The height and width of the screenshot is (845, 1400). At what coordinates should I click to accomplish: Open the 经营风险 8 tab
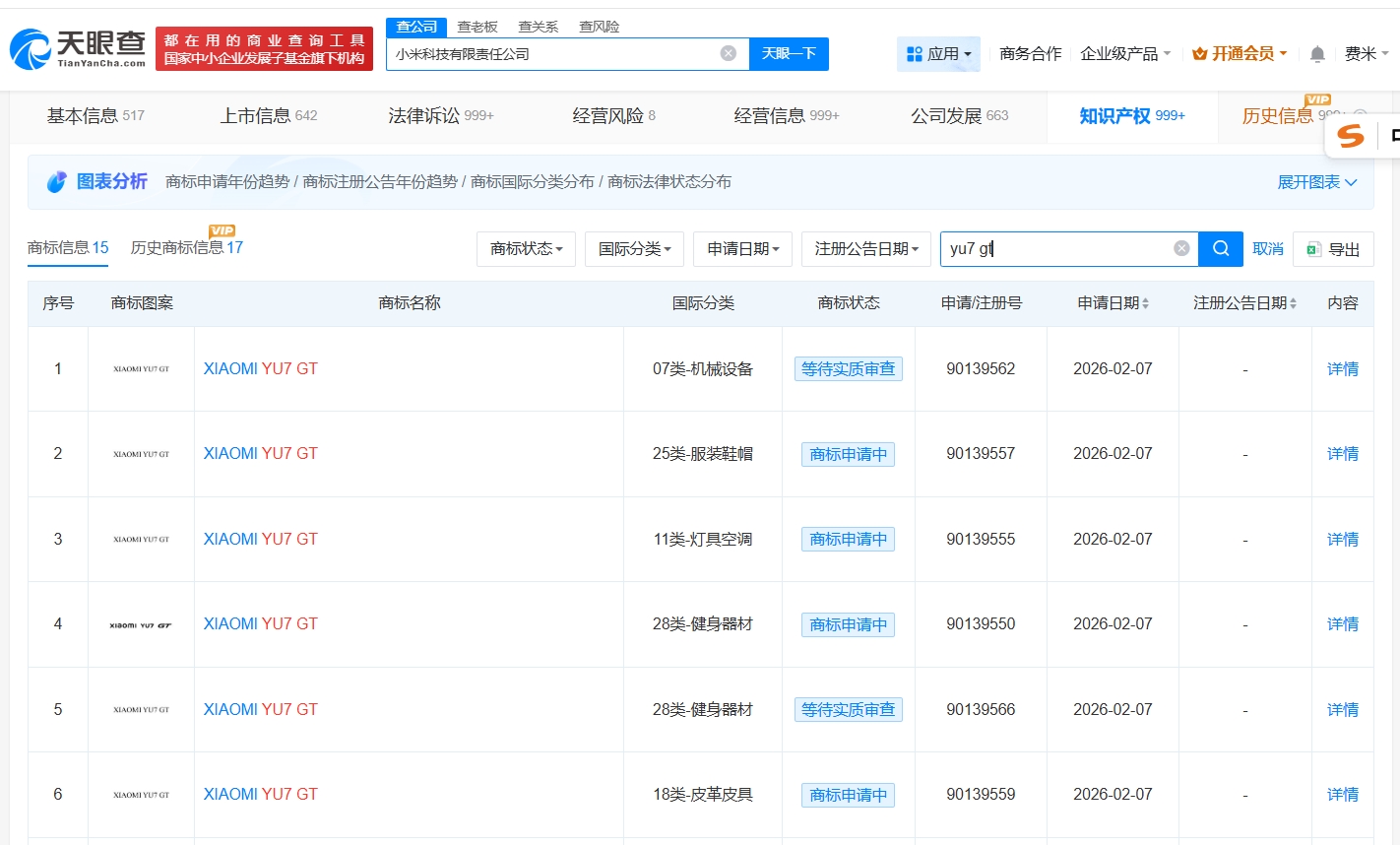[614, 116]
